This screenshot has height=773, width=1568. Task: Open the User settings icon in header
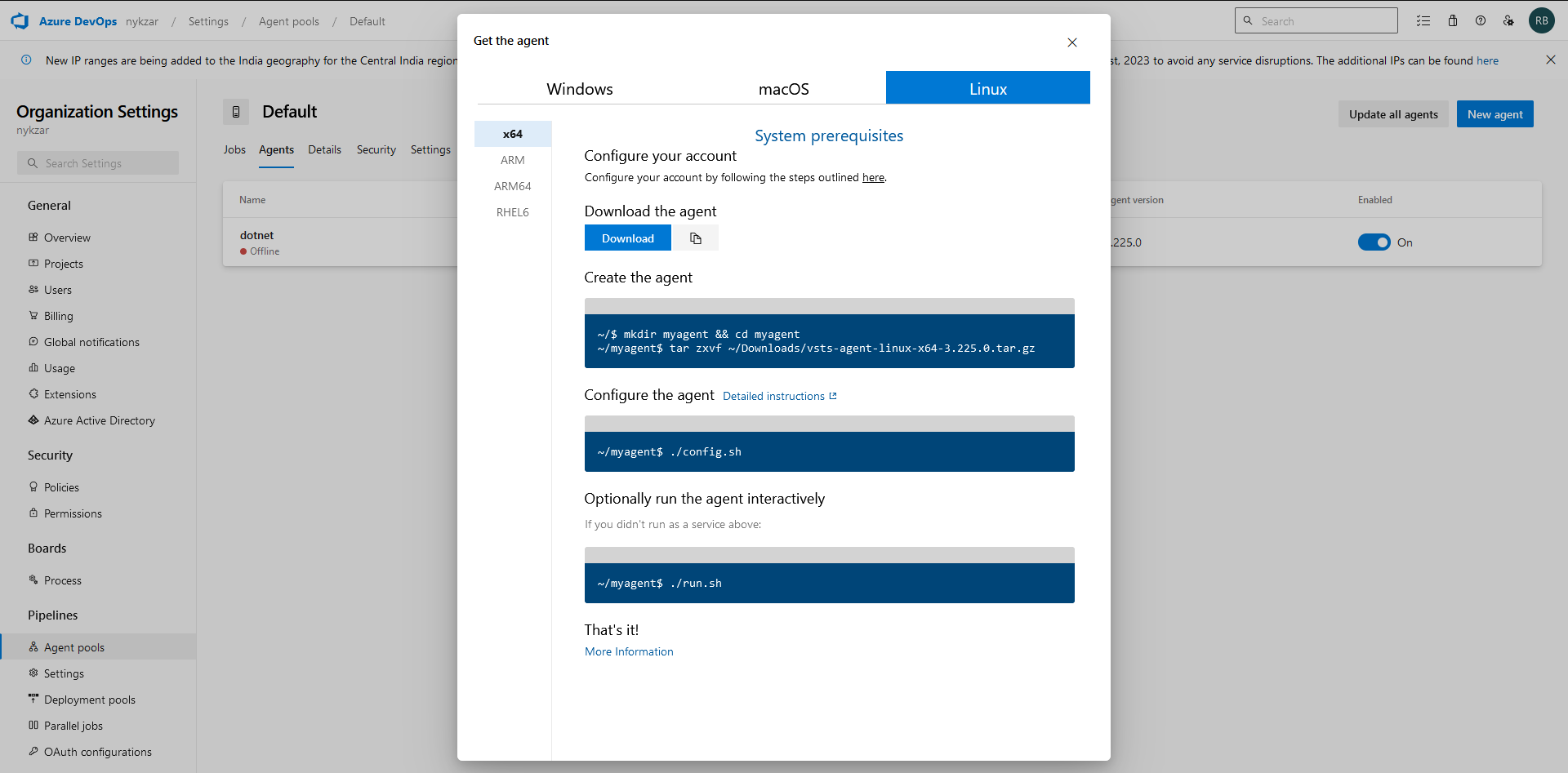[x=1508, y=21]
